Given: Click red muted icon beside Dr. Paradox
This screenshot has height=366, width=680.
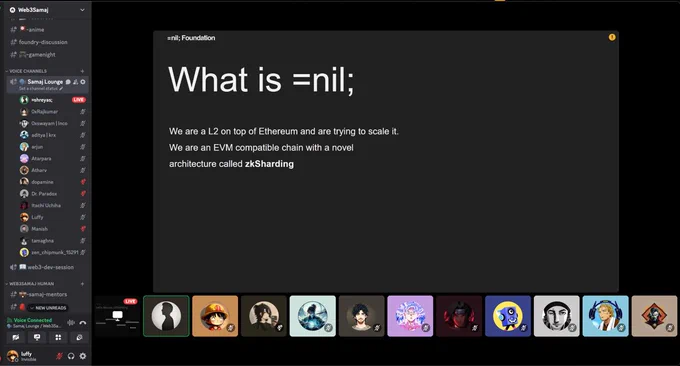Looking at the screenshot, I should 82,193.
